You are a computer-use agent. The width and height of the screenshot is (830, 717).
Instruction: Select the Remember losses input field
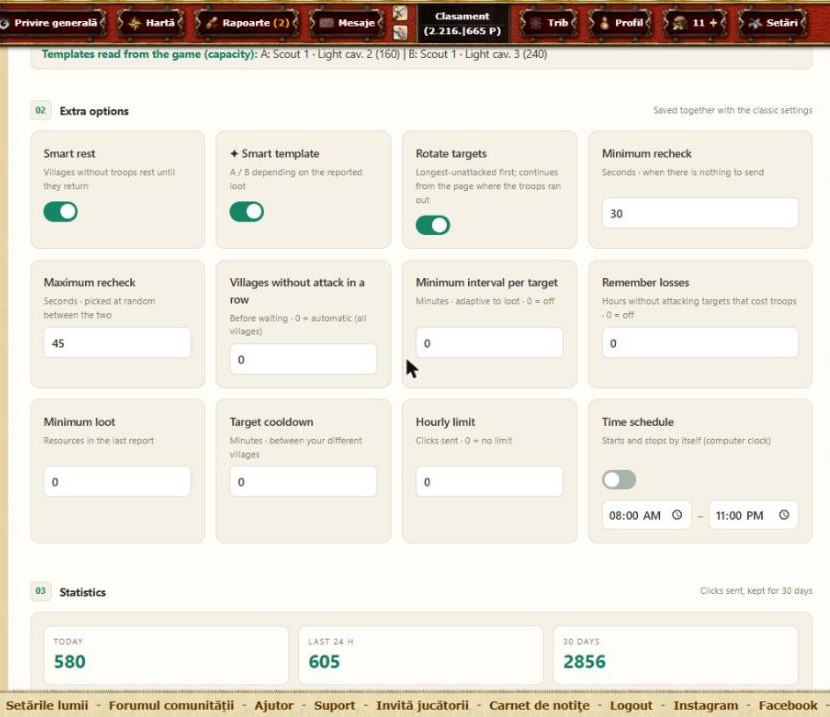700,343
